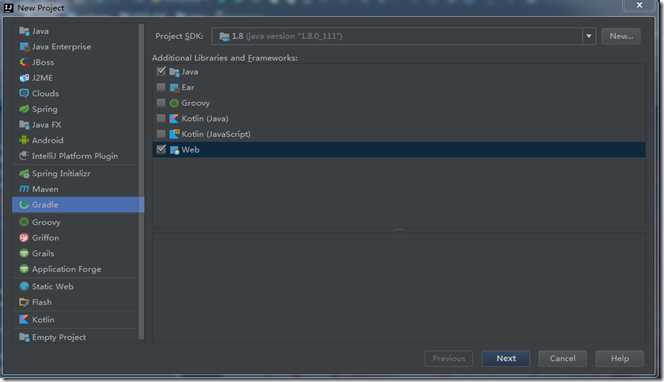The image size is (664, 382).
Task: Click the Empty Project icon
Action: coord(24,337)
